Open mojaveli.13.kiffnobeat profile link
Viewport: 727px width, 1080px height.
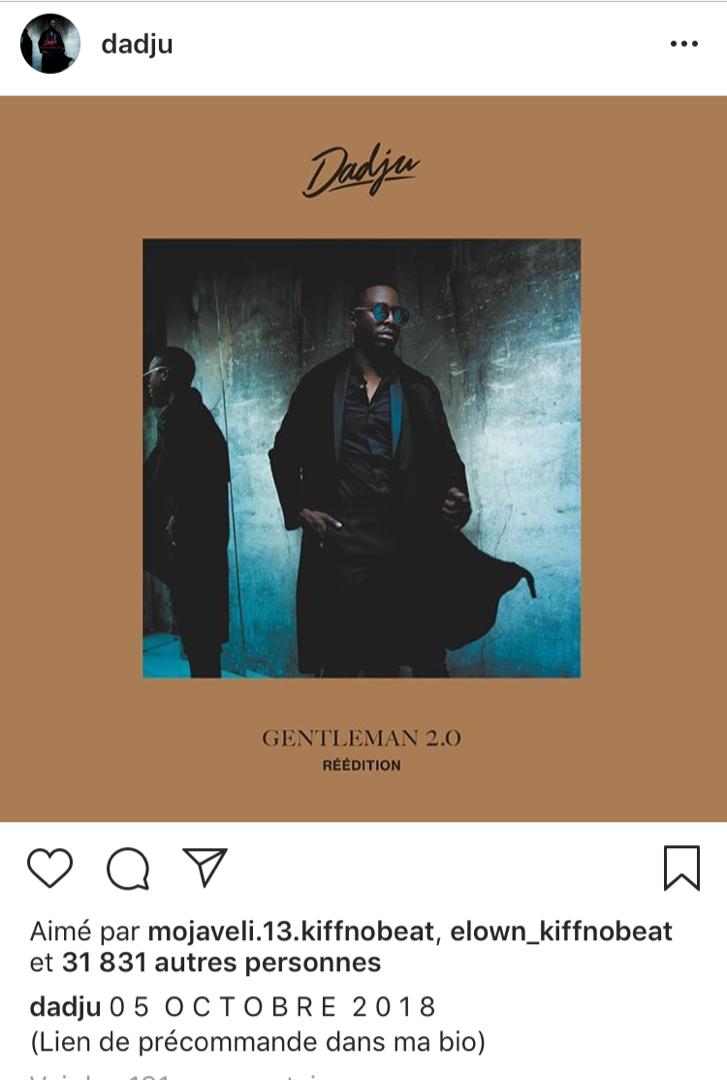tap(291, 931)
